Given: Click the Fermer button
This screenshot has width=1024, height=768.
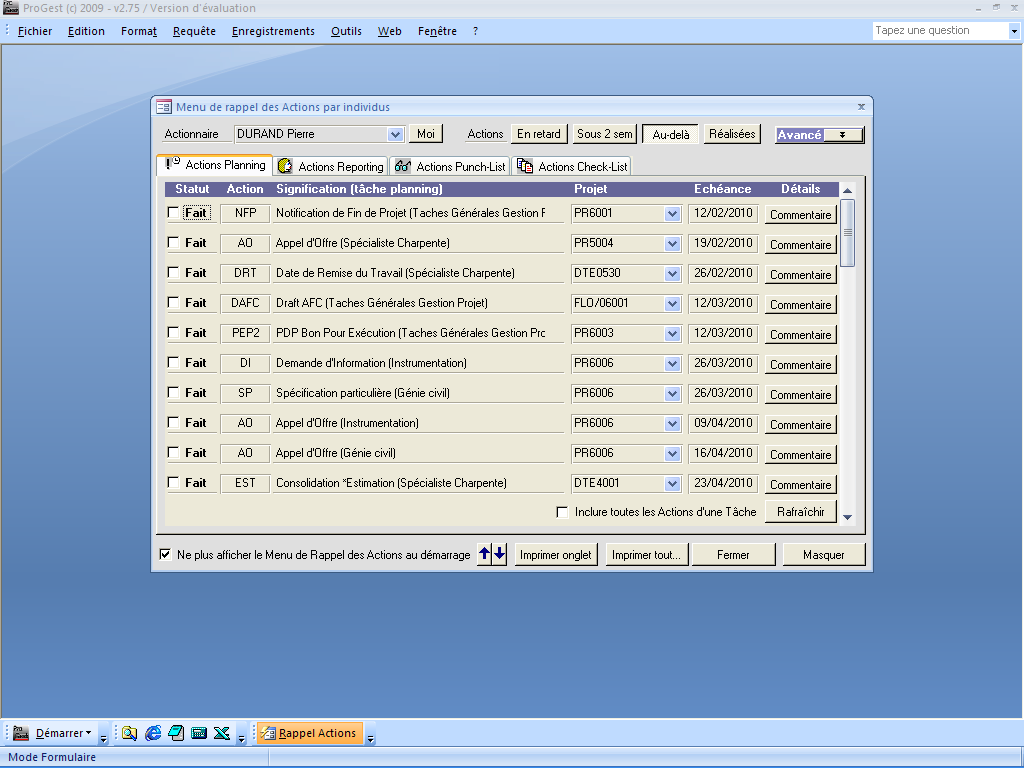Looking at the screenshot, I should 733,555.
